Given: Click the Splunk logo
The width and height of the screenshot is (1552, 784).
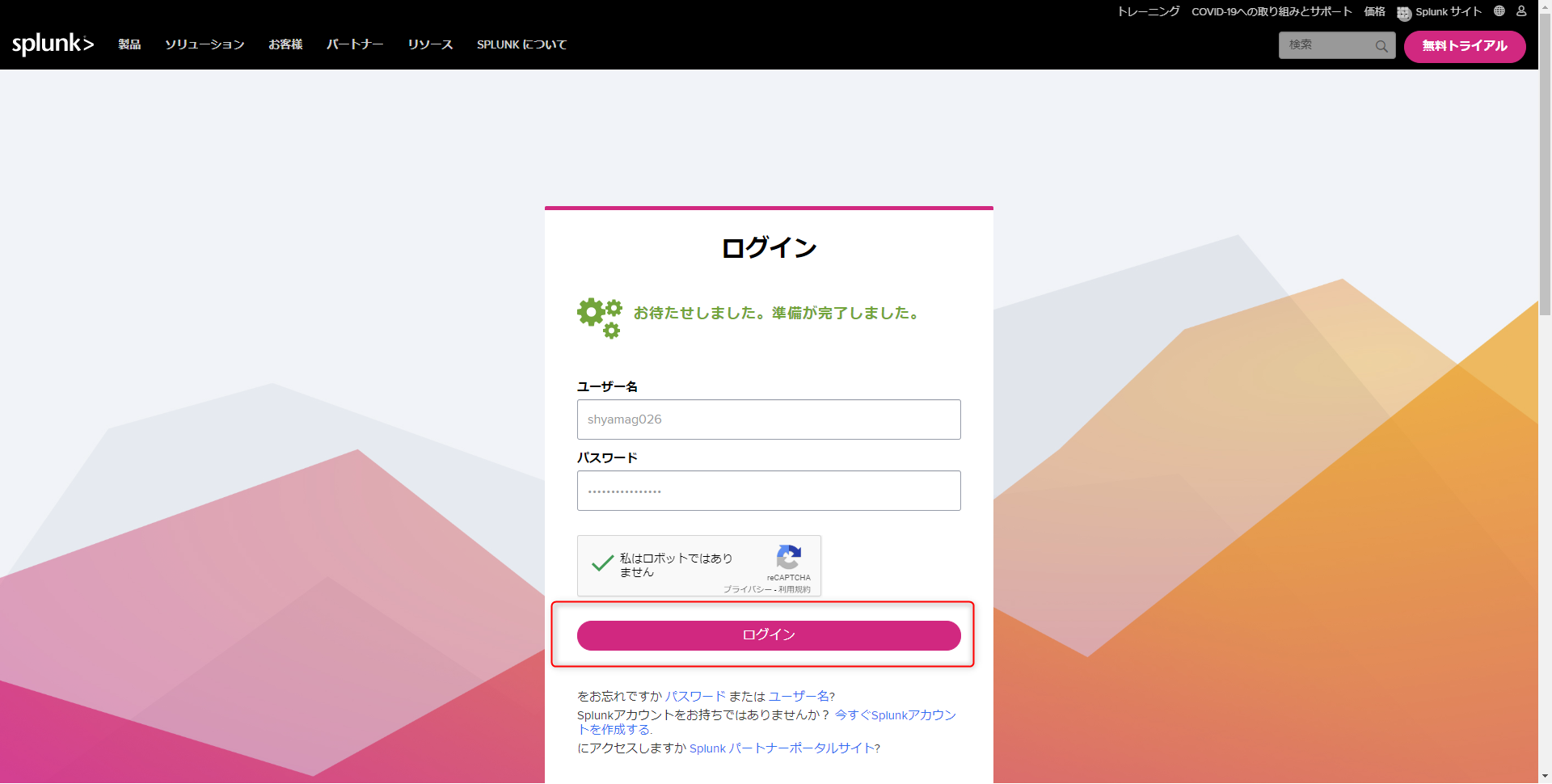Looking at the screenshot, I should 53,44.
